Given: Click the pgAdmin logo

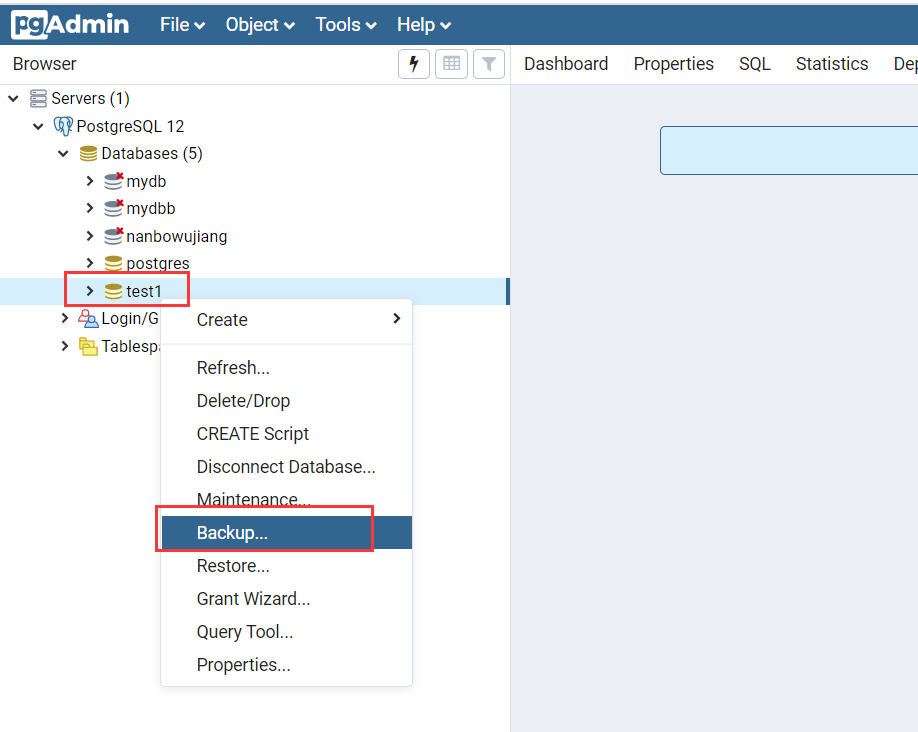Looking at the screenshot, I should tap(70, 24).
